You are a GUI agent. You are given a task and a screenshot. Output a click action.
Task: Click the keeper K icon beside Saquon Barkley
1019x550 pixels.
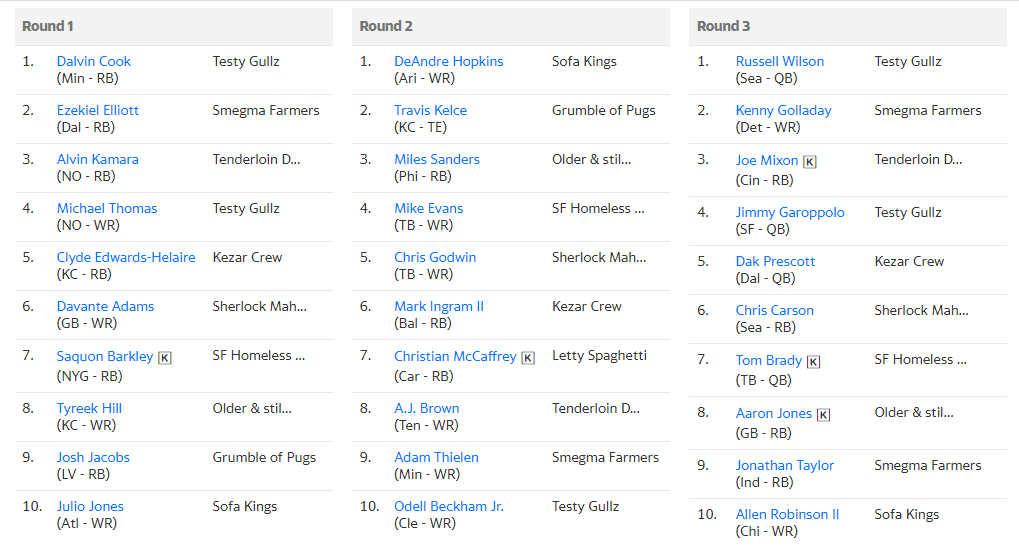point(165,358)
